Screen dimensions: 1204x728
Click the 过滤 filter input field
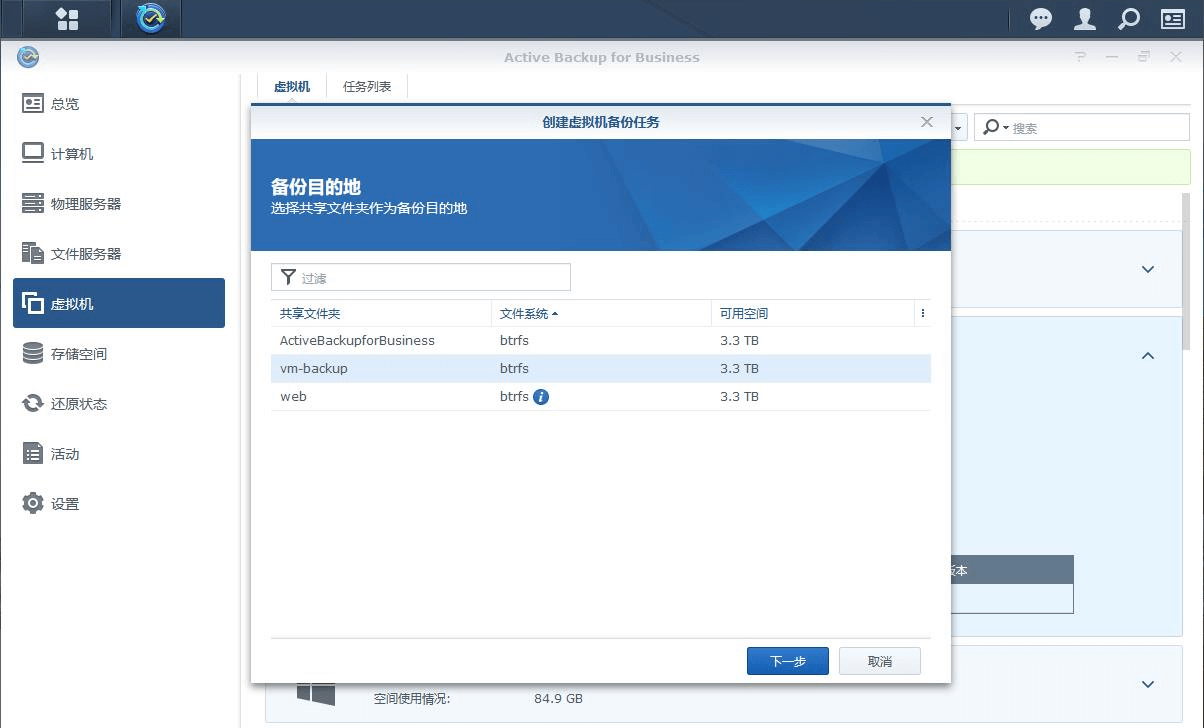[430, 278]
